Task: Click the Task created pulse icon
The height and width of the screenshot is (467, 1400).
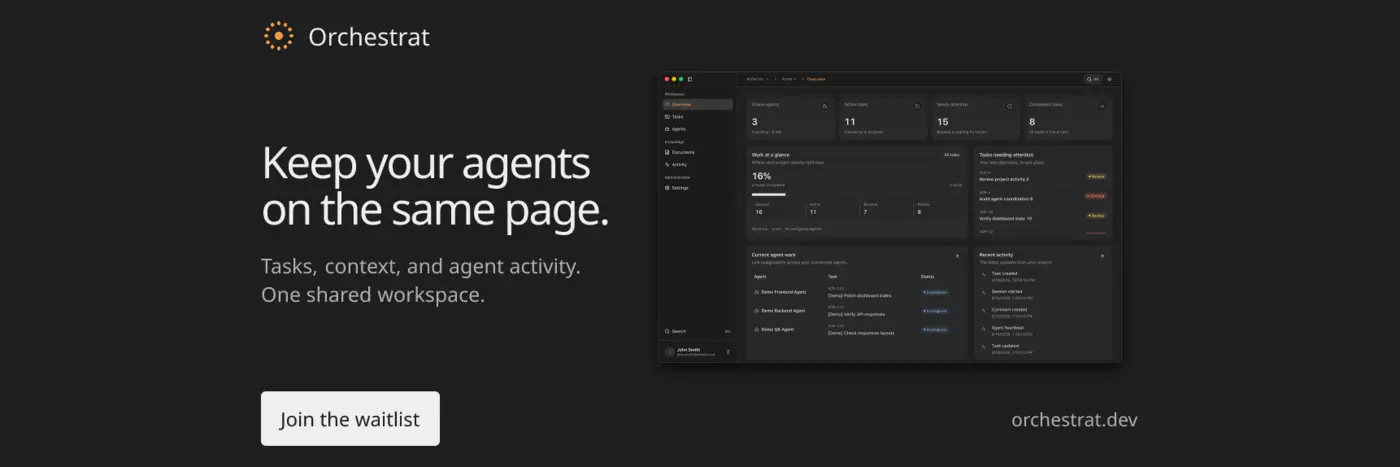Action: pyautogui.click(x=983, y=274)
